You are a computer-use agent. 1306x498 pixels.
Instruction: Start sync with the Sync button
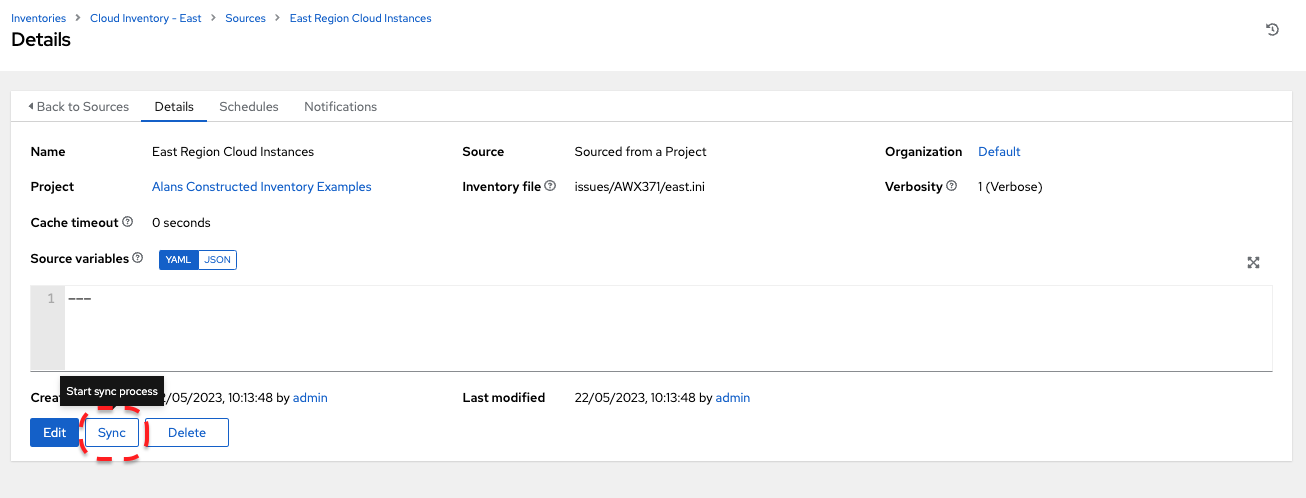[112, 433]
